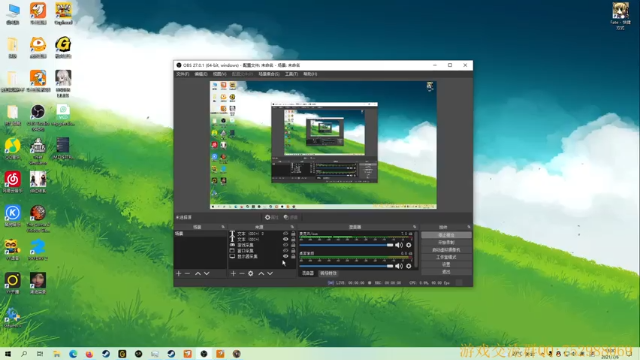
Task: Lock the display capture source
Action: pyautogui.click(x=293, y=256)
